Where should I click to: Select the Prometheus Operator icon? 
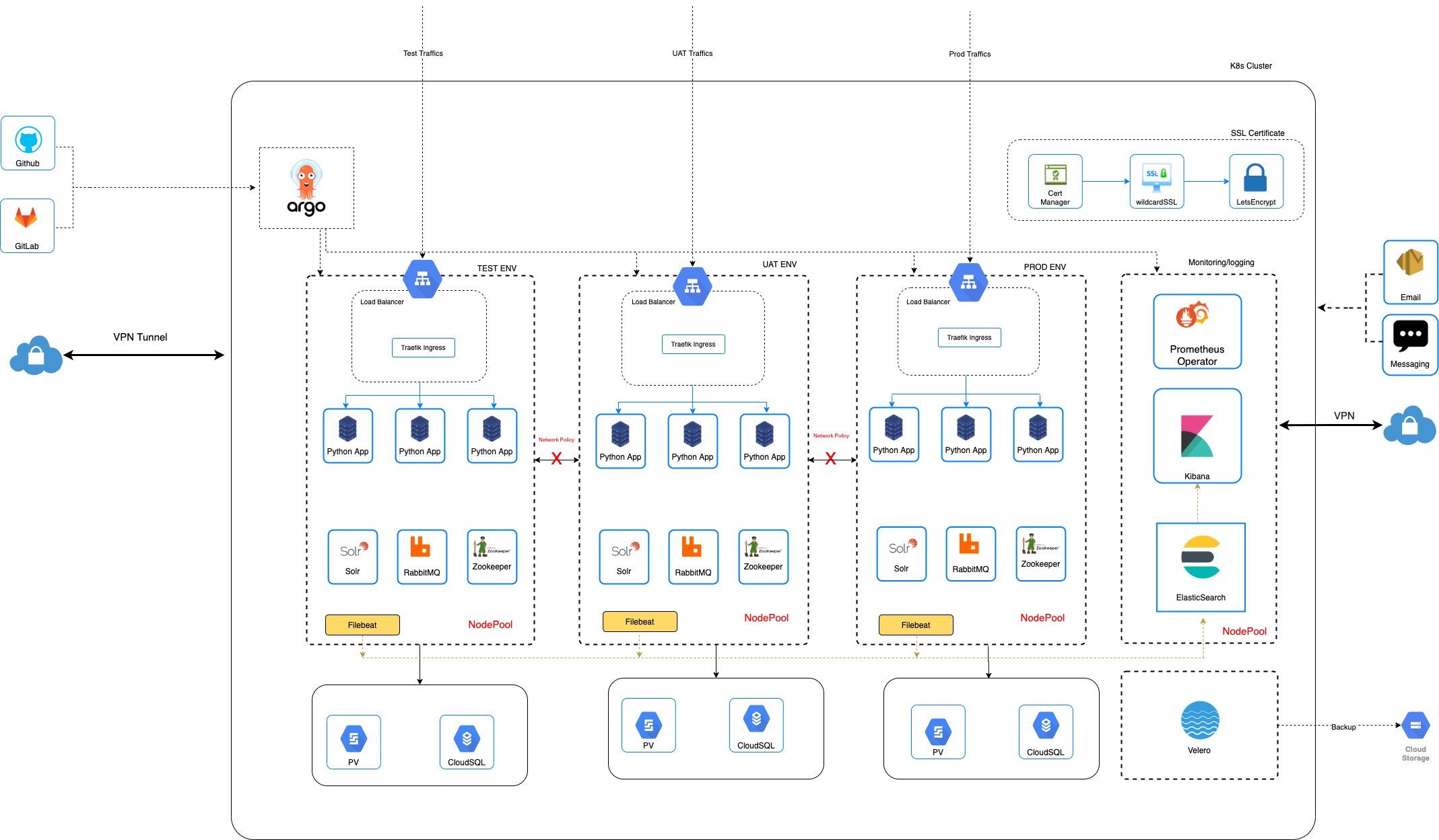tap(1193, 316)
